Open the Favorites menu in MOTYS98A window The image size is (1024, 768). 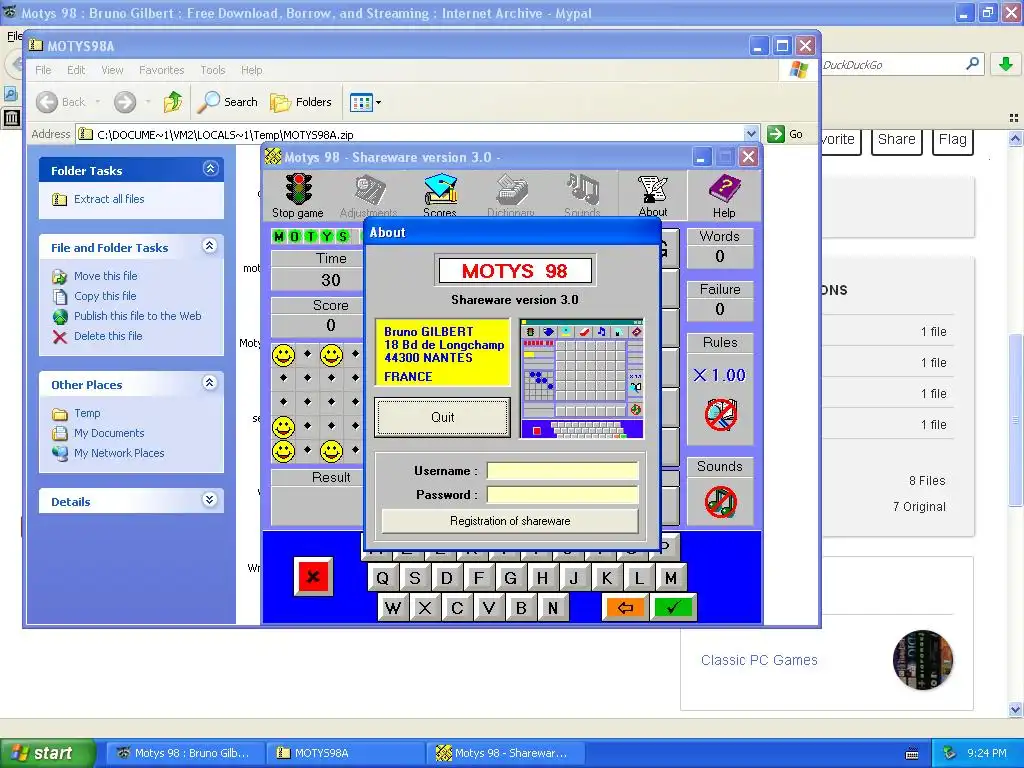161,70
